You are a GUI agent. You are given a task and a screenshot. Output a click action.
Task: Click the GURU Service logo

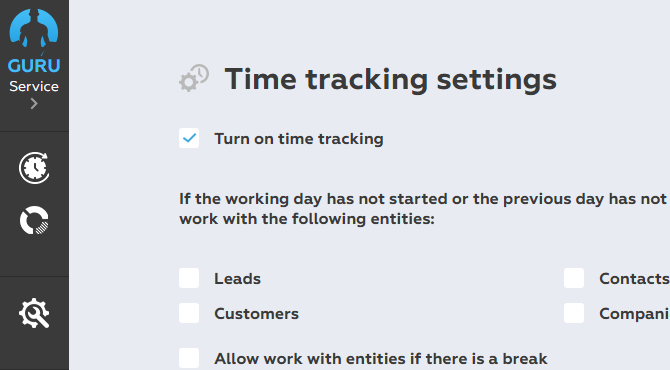pos(34,50)
